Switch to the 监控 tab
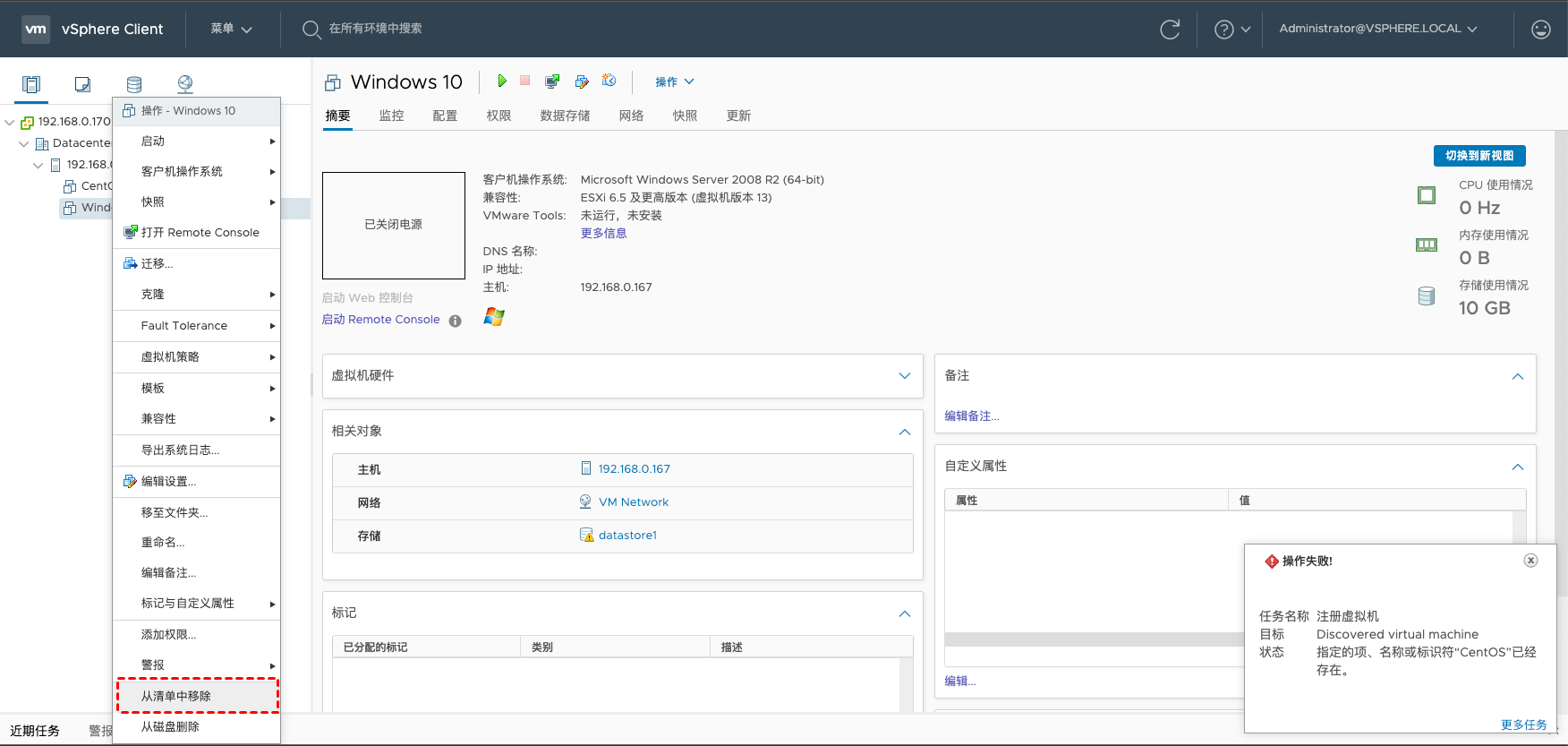The image size is (1568, 746). coord(391,116)
